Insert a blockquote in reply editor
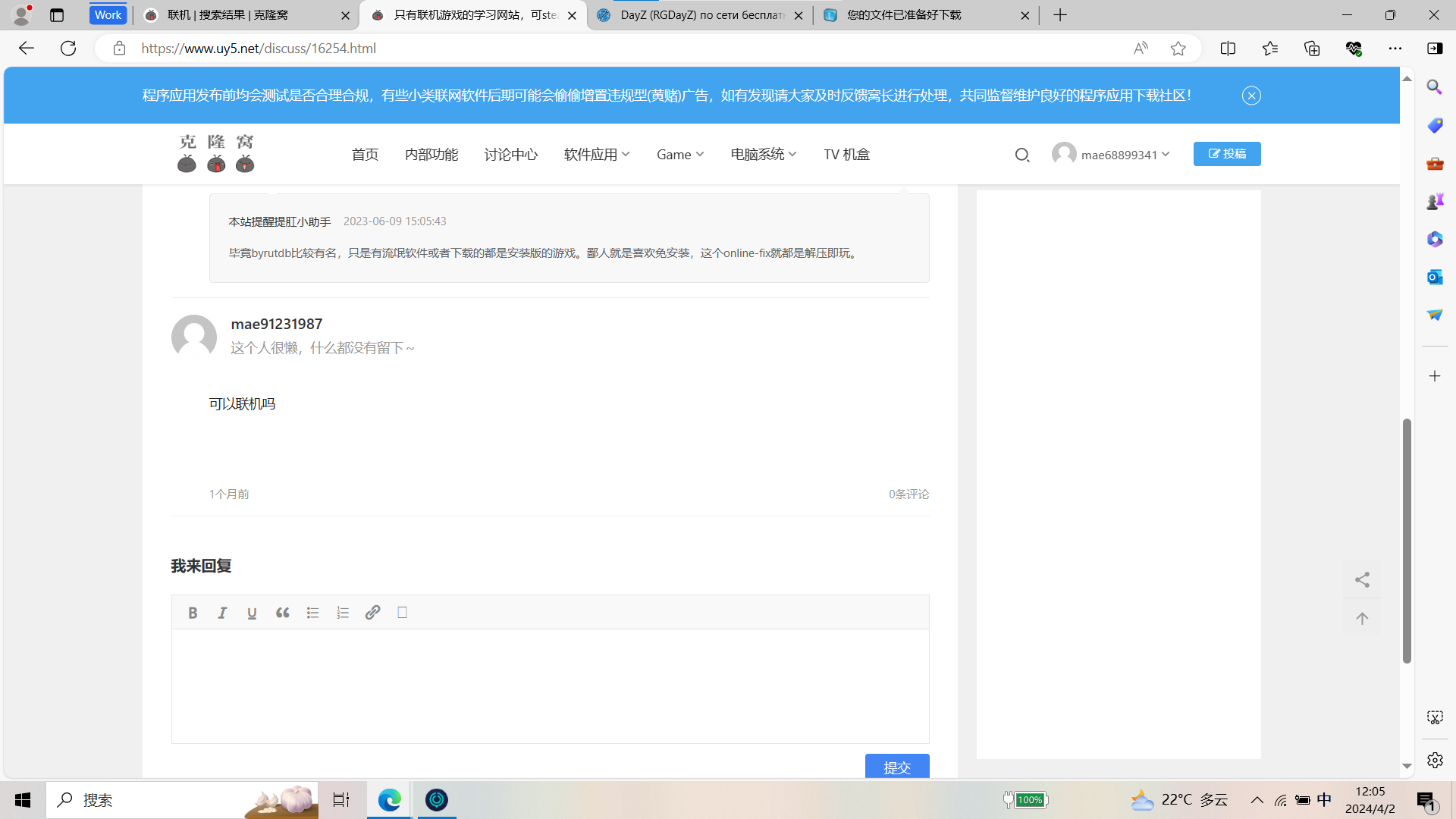The image size is (1456, 819). [x=282, y=613]
